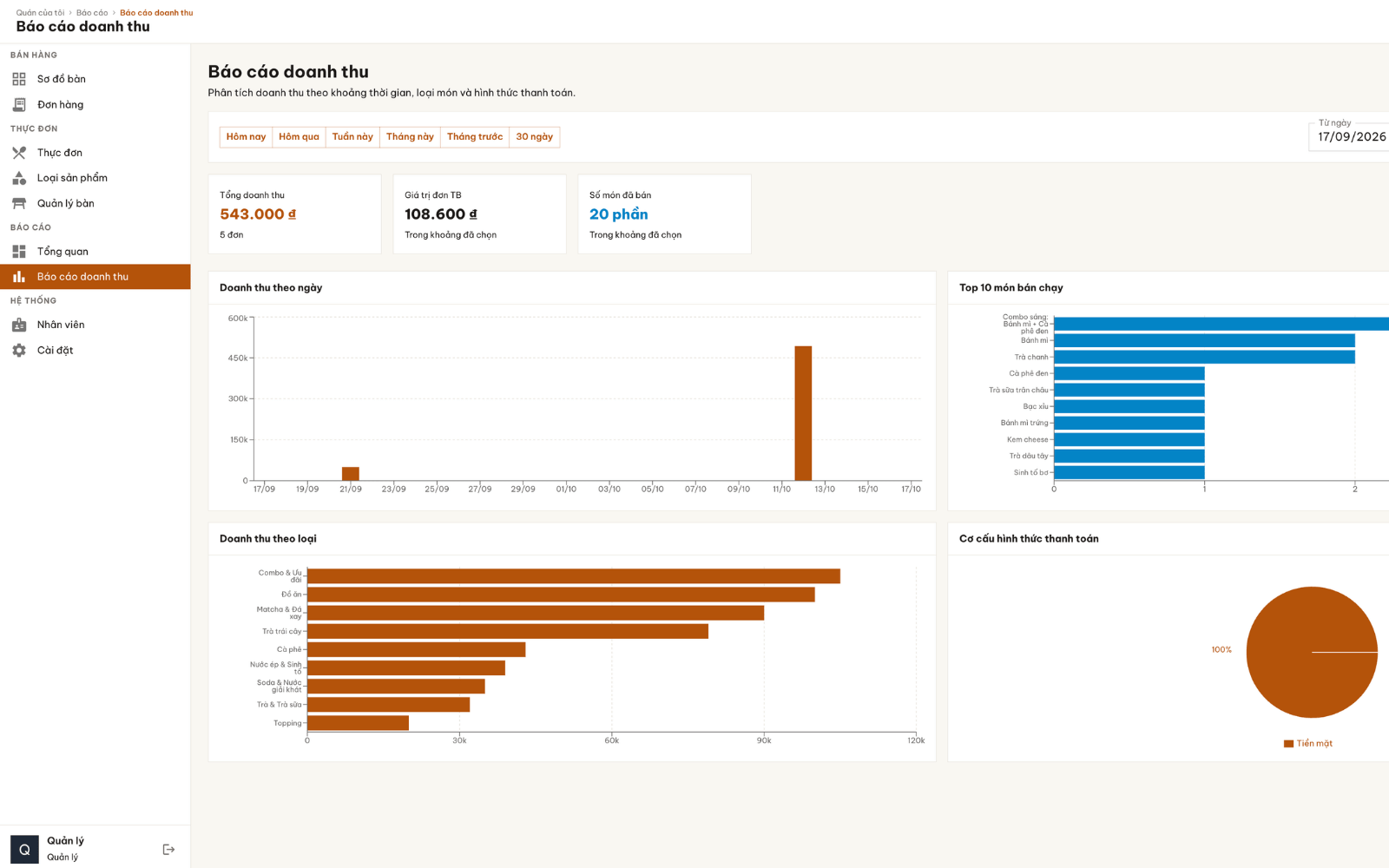This screenshot has width=1389, height=868.
Task: Click the Tổng doanh thu value 543.000 ₫
Action: (x=258, y=214)
